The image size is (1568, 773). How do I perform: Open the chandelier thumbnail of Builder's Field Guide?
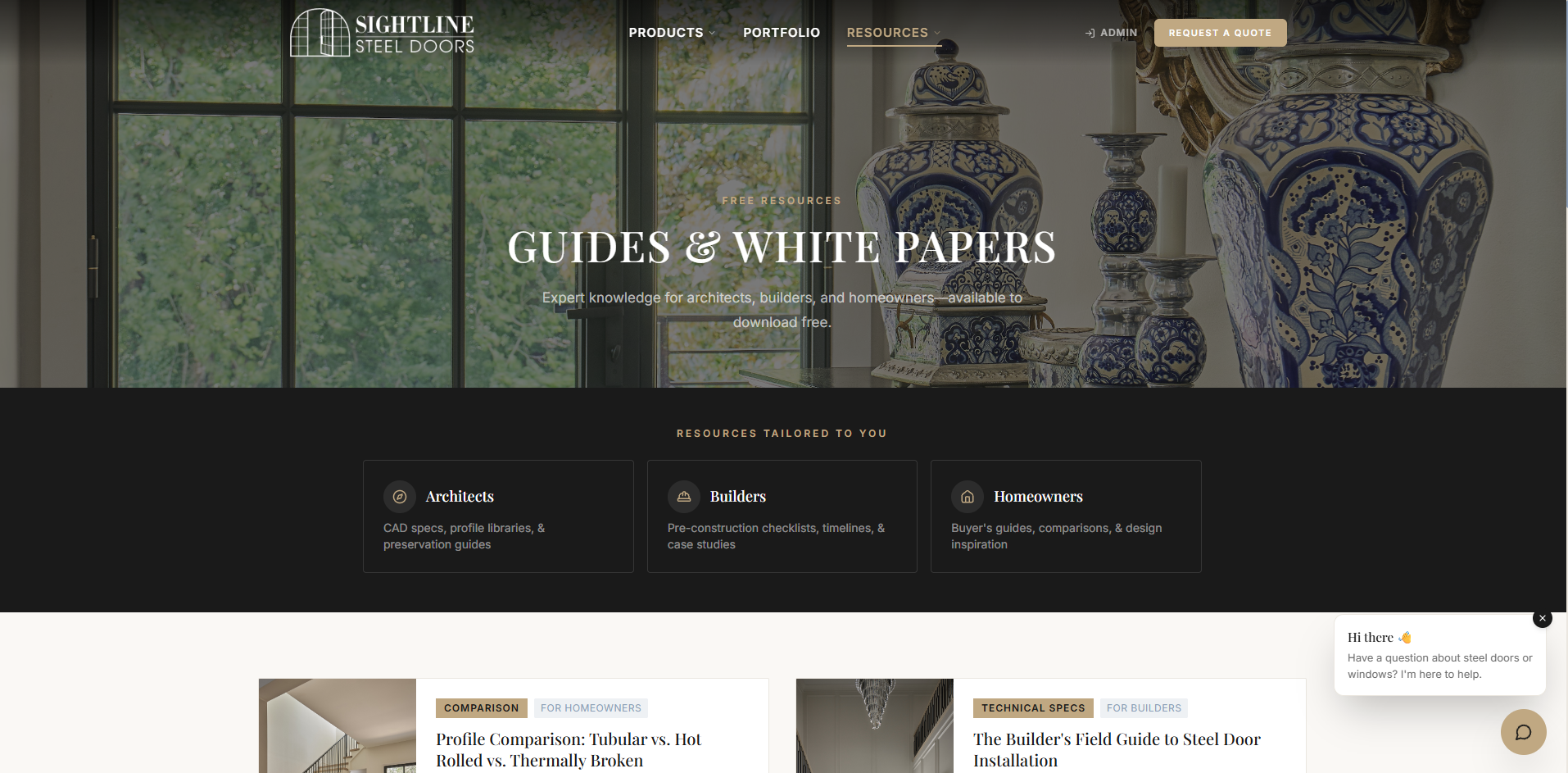[x=875, y=726]
